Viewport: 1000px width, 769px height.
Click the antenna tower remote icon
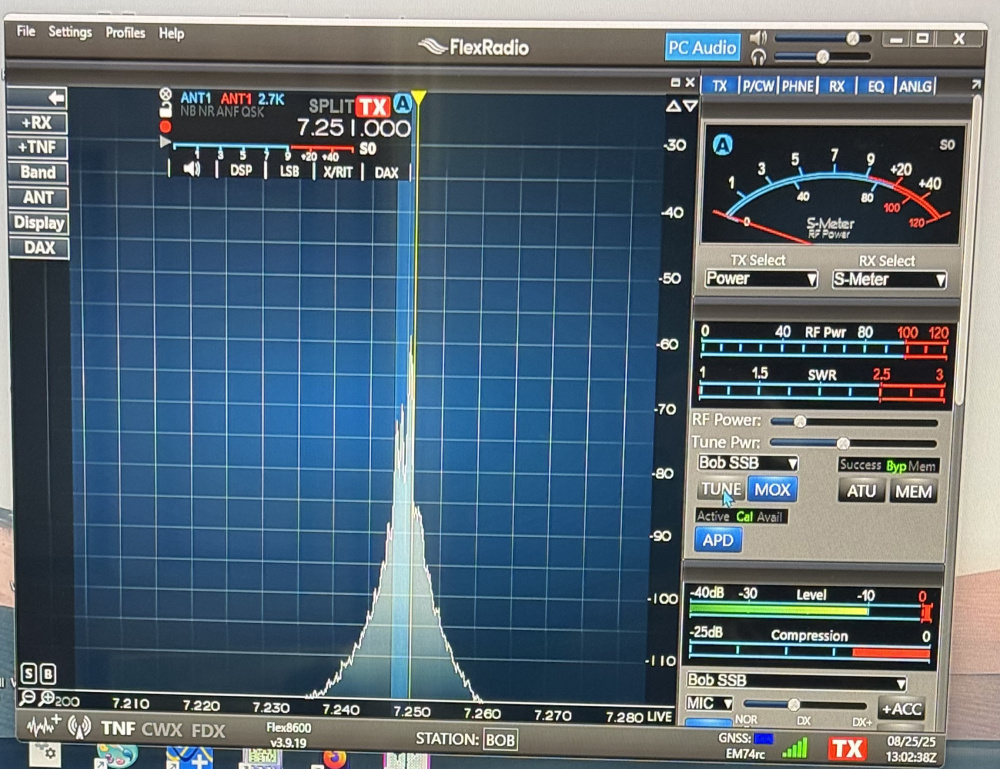point(79,727)
